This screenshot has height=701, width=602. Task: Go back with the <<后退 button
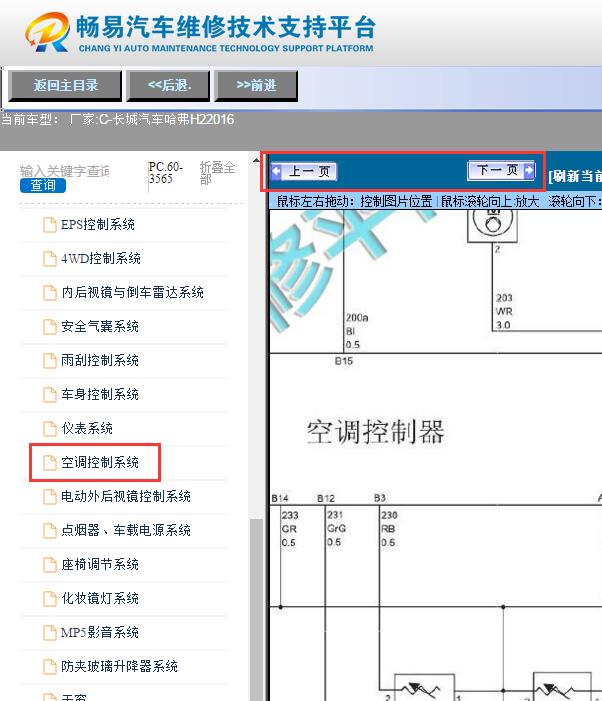tap(168, 85)
